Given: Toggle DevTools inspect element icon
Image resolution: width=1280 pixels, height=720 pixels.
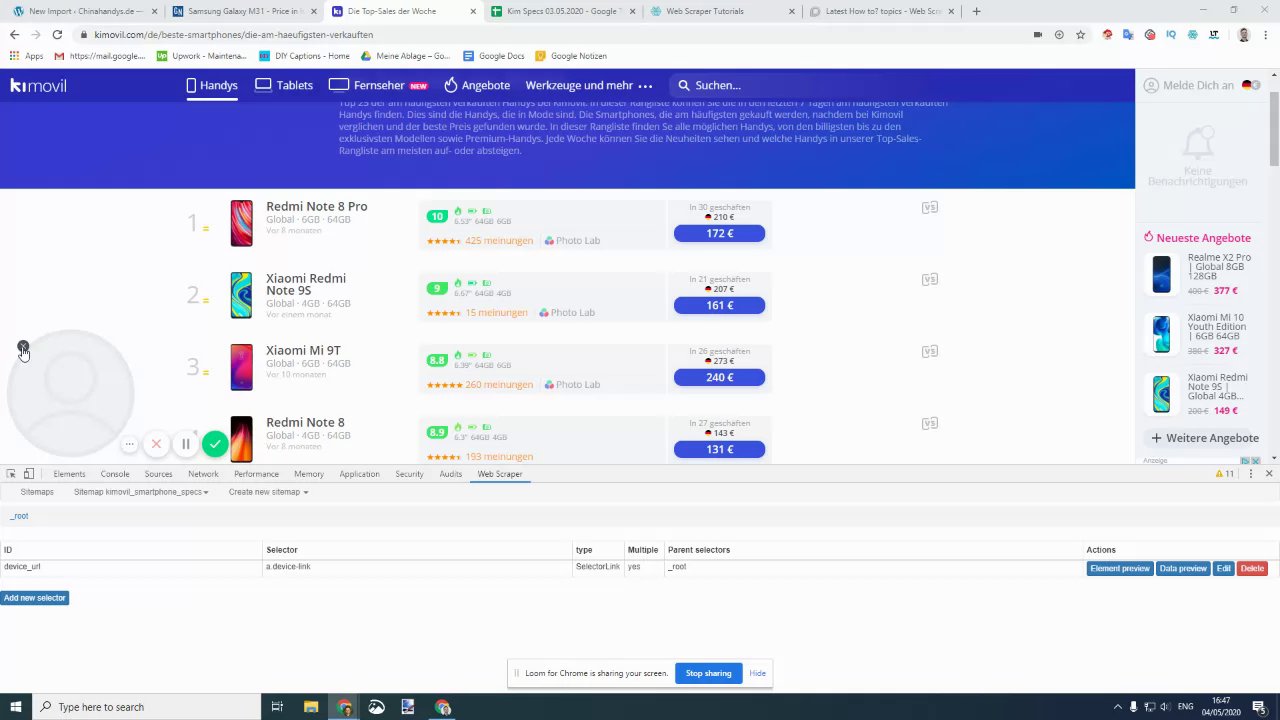Looking at the screenshot, I should [11, 474].
